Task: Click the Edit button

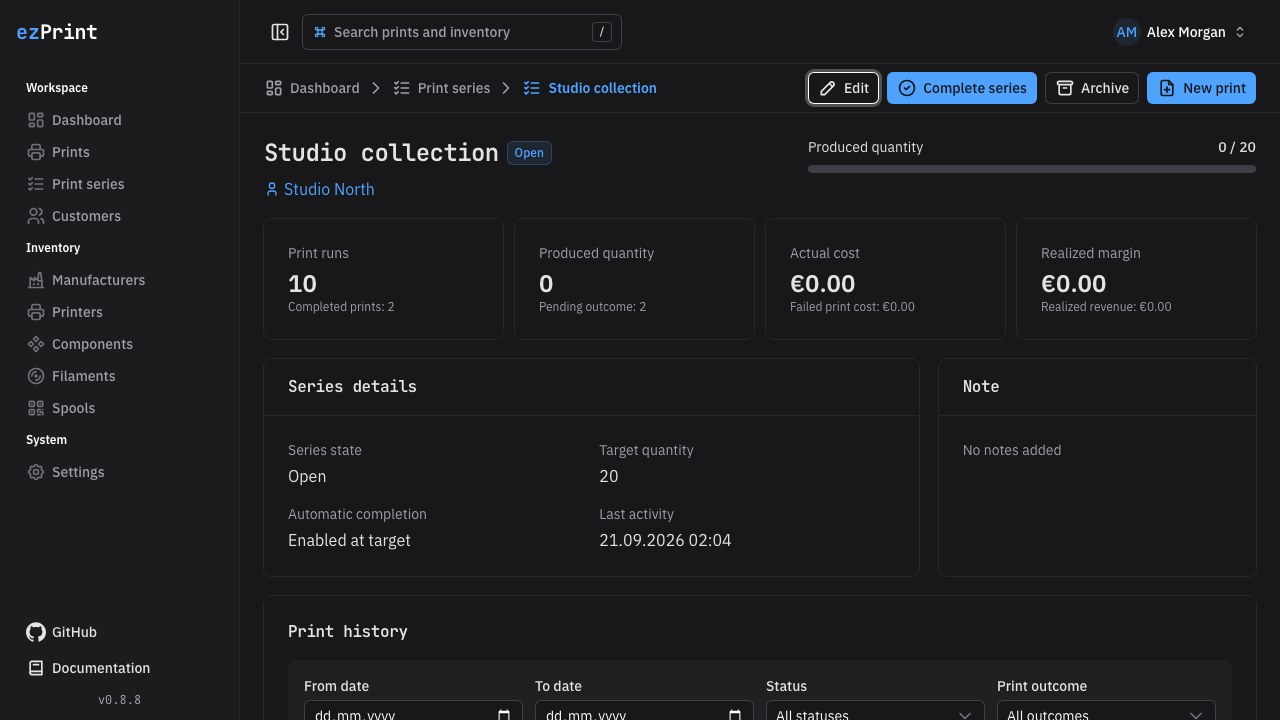Action: coord(844,88)
